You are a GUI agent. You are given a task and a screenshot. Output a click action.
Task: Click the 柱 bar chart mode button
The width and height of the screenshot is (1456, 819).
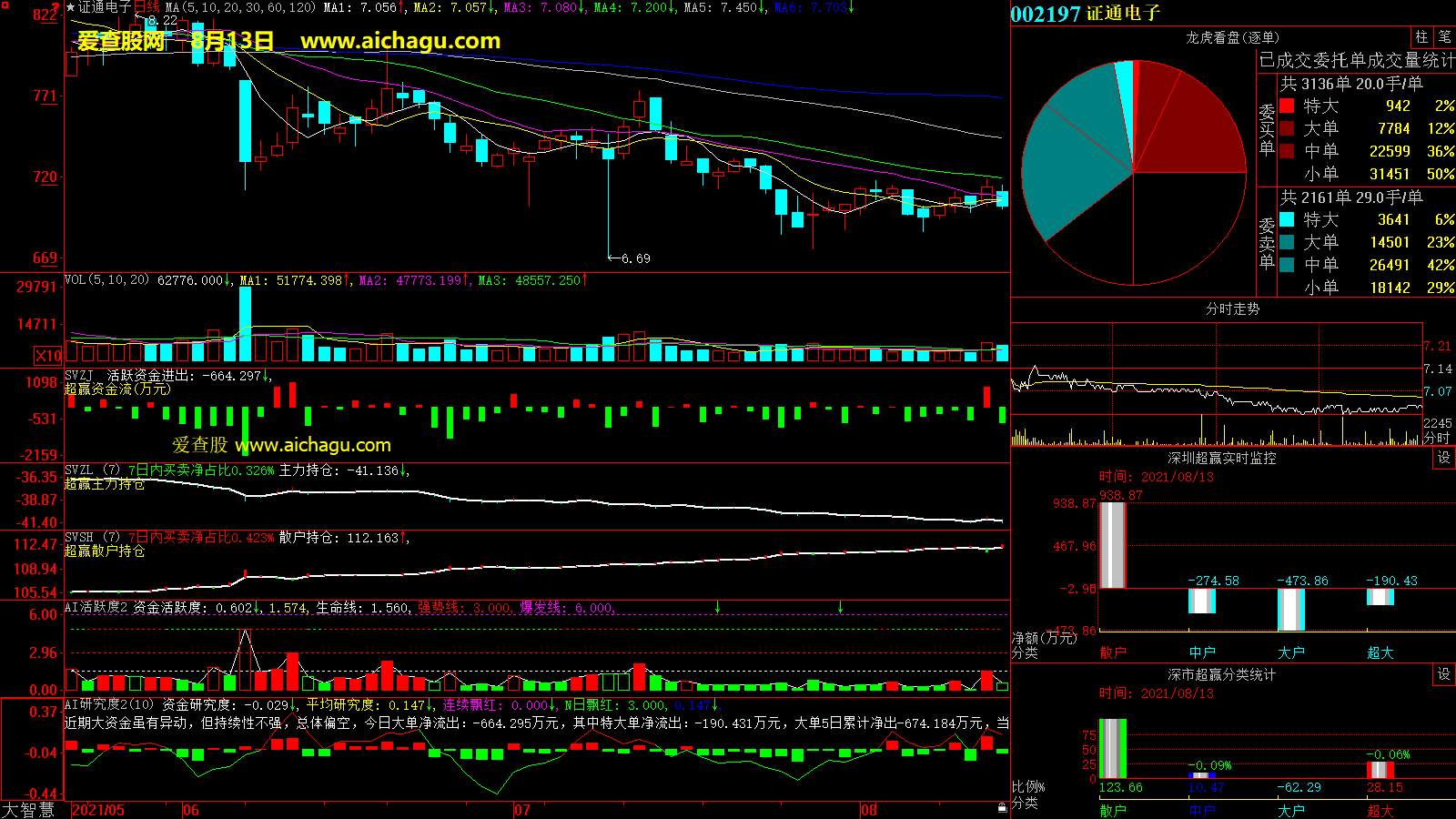pos(1421,37)
